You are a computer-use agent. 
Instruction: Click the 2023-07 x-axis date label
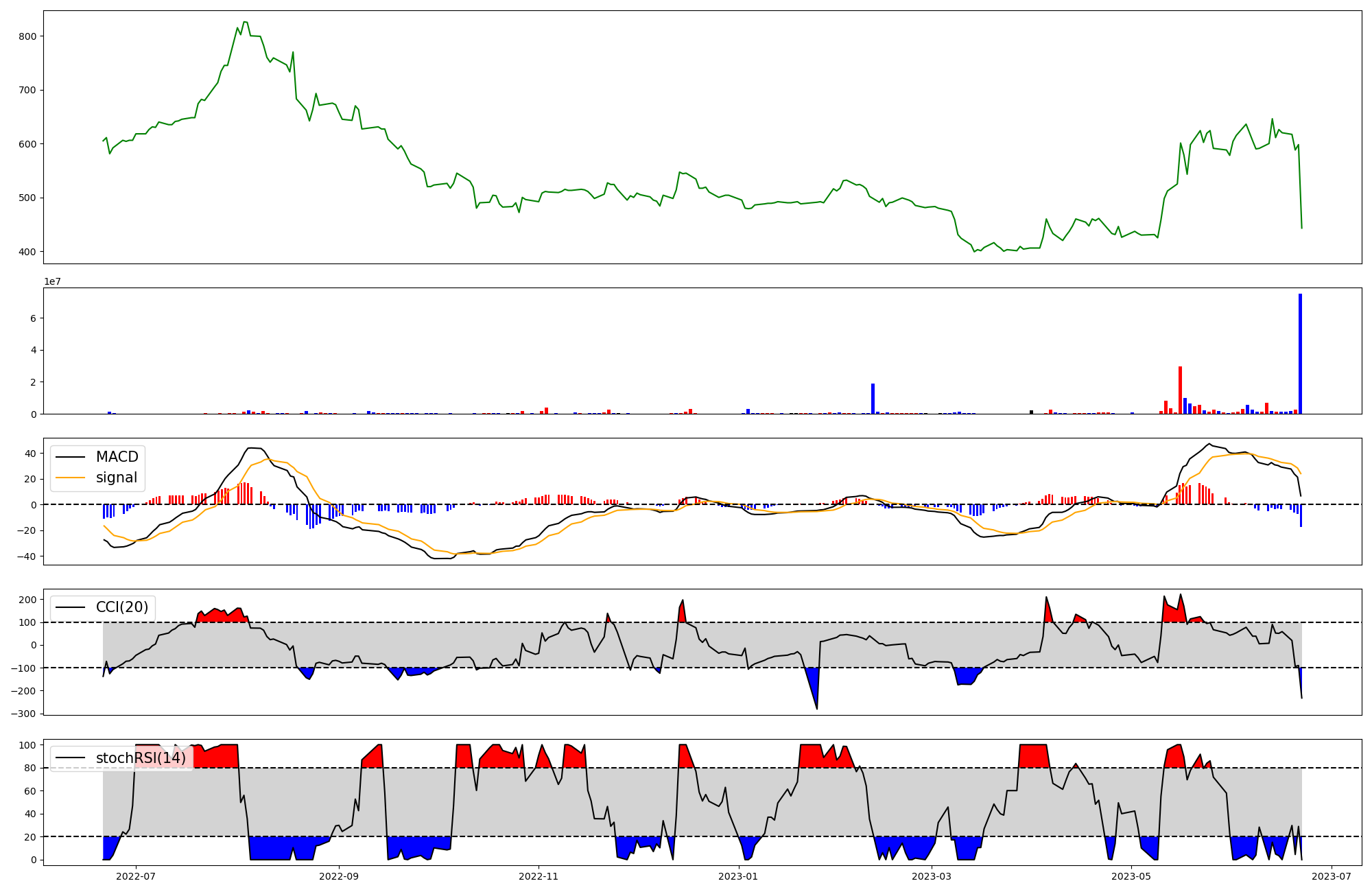(1331, 876)
